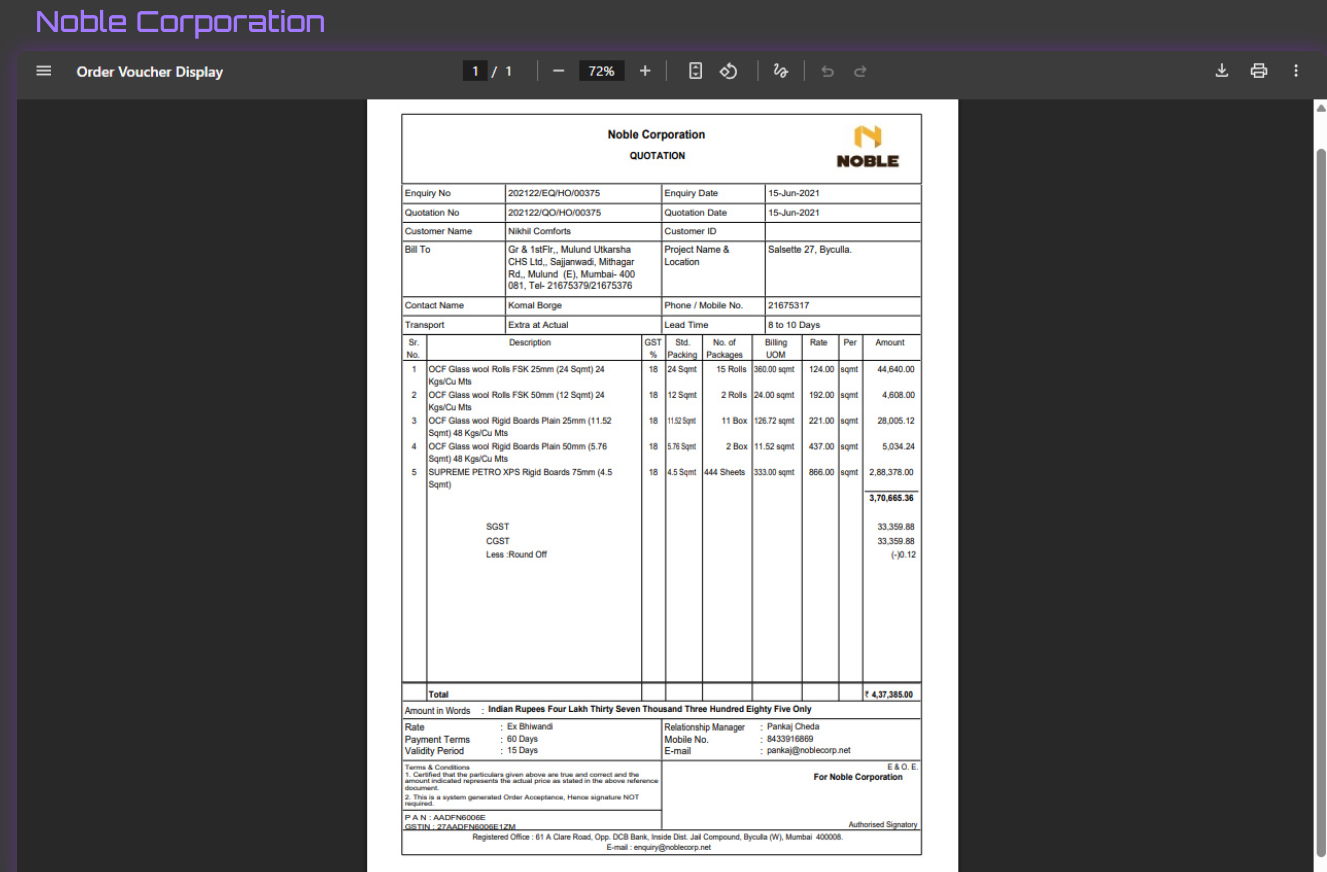1327x872 pixels.
Task: Rotate the quotation page
Action: point(729,70)
